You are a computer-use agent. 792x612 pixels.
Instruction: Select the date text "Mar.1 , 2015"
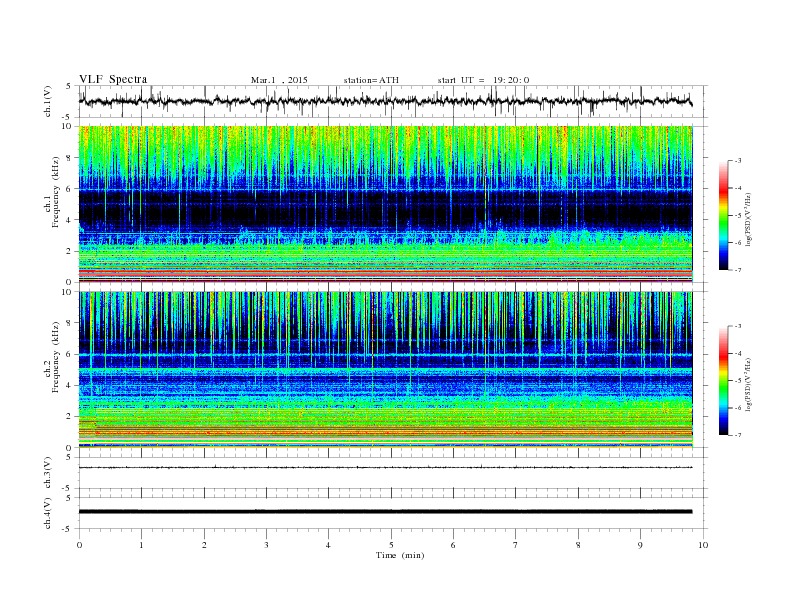(x=279, y=80)
